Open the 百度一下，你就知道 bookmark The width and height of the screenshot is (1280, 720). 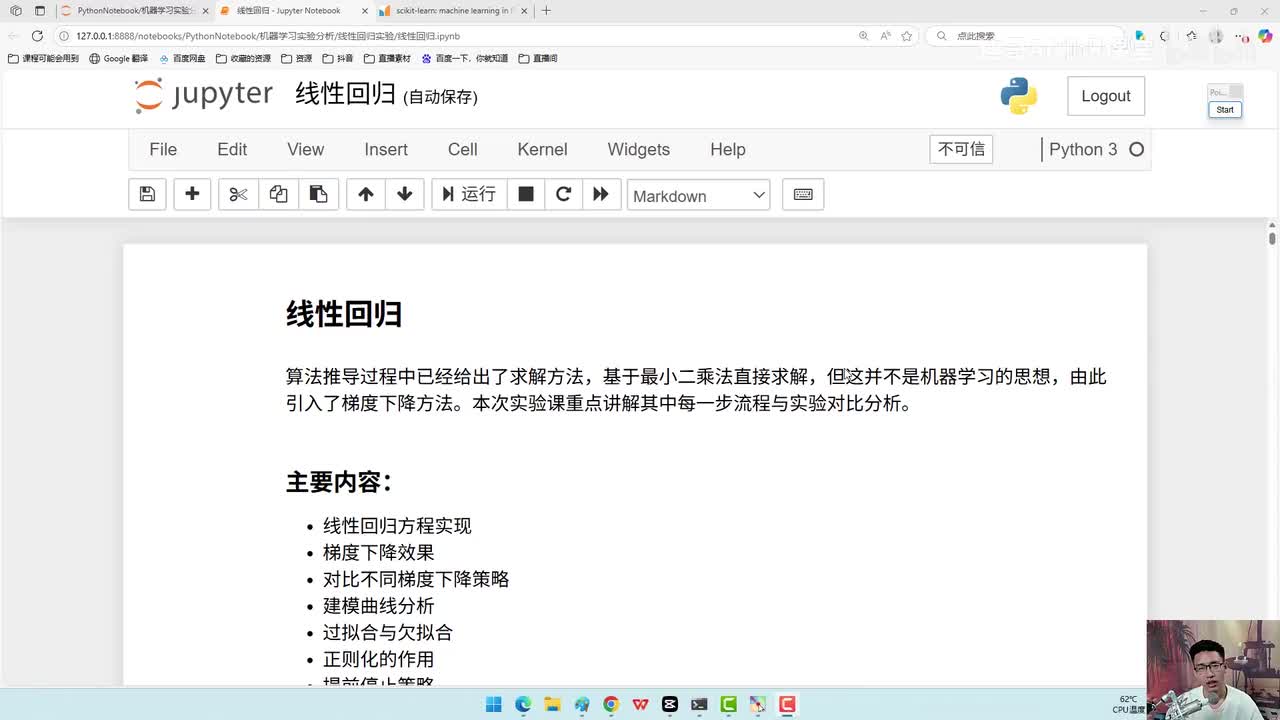(x=465, y=58)
